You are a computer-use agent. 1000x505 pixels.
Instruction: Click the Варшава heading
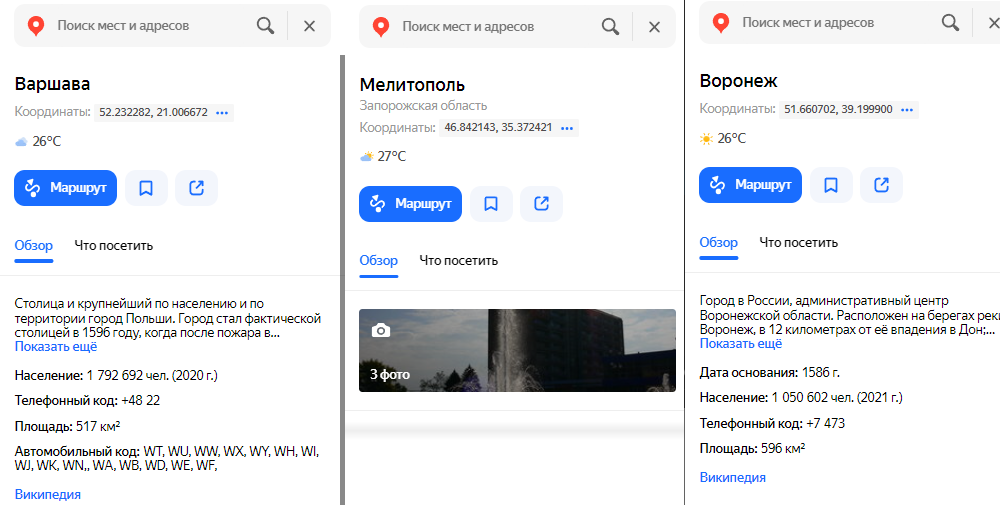(x=52, y=84)
